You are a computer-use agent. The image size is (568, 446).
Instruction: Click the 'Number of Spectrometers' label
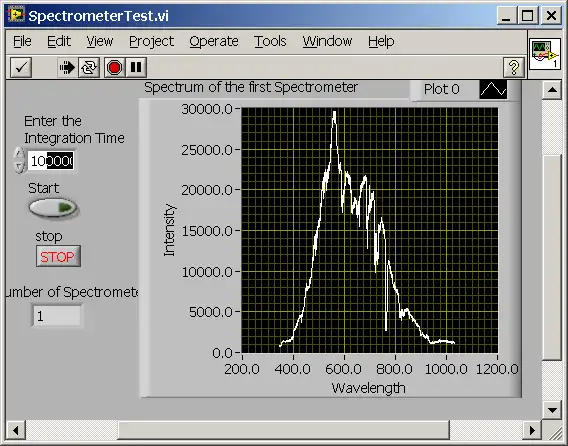(x=72, y=292)
